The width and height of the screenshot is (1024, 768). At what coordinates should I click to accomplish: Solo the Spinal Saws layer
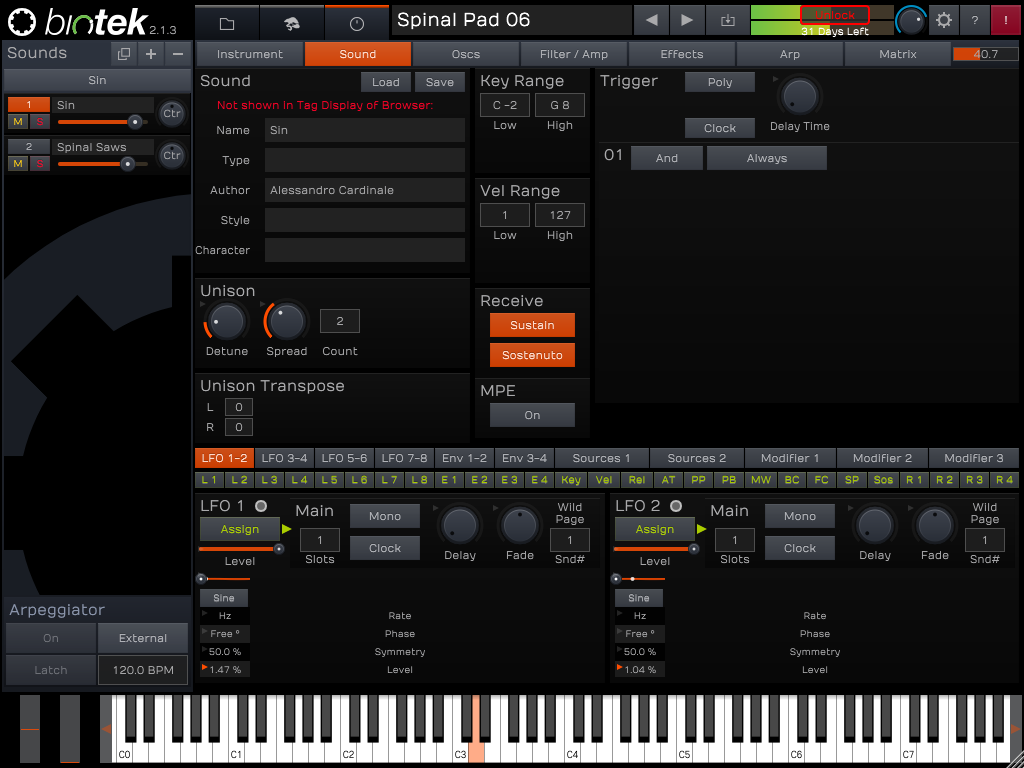click(x=39, y=164)
